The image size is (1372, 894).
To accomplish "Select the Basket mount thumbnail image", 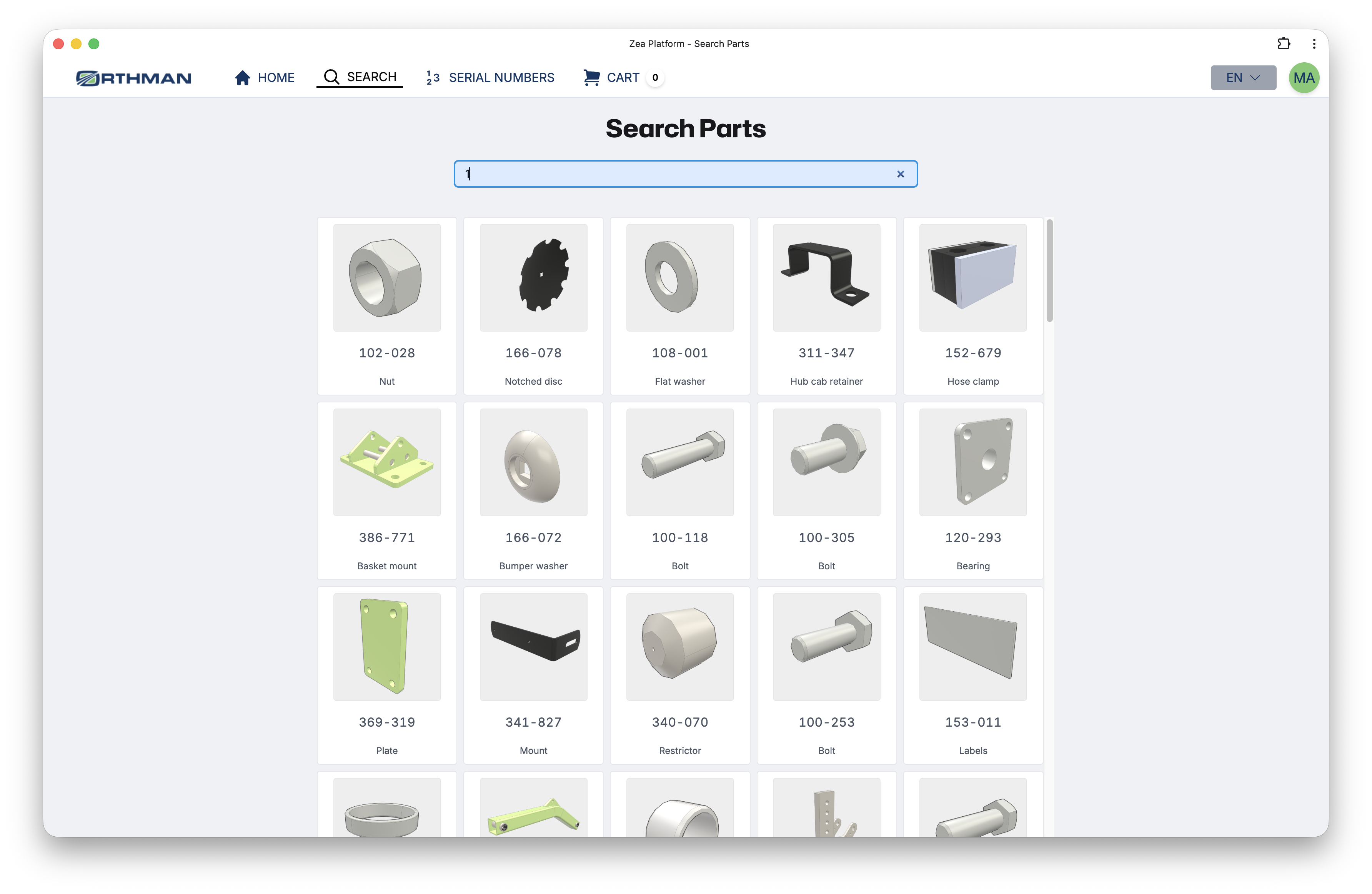I will 387,462.
